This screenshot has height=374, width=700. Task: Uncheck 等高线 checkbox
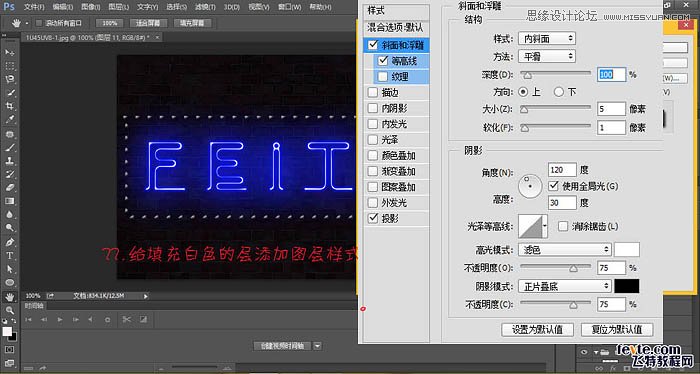tap(383, 61)
